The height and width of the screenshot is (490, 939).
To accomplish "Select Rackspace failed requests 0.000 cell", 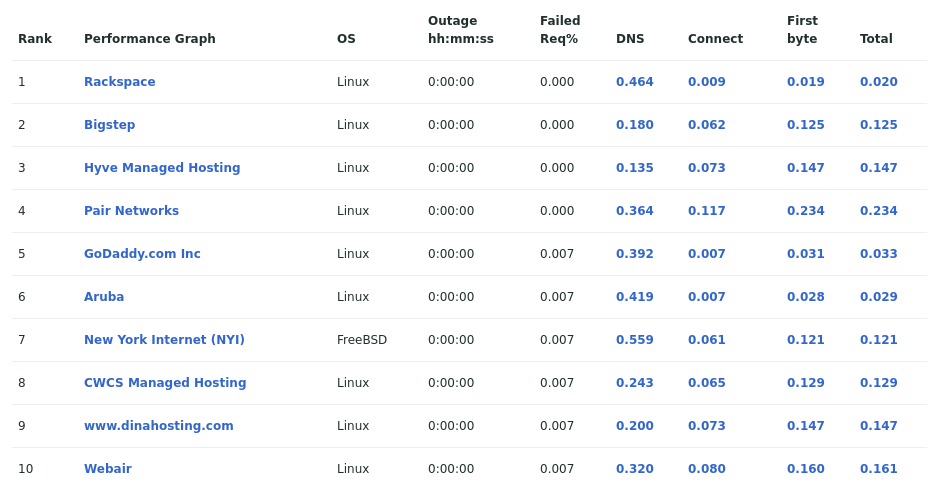I will tap(557, 81).
